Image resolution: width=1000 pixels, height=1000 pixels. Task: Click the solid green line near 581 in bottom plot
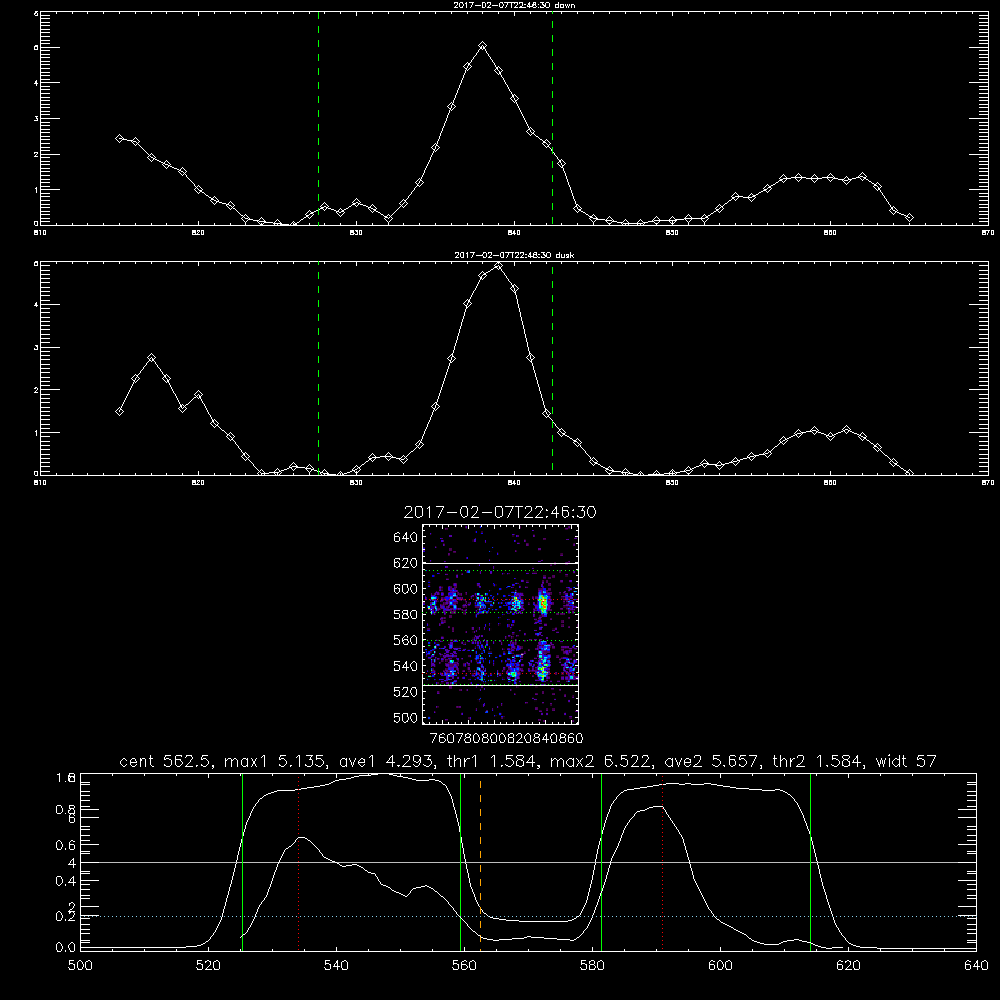(601, 861)
